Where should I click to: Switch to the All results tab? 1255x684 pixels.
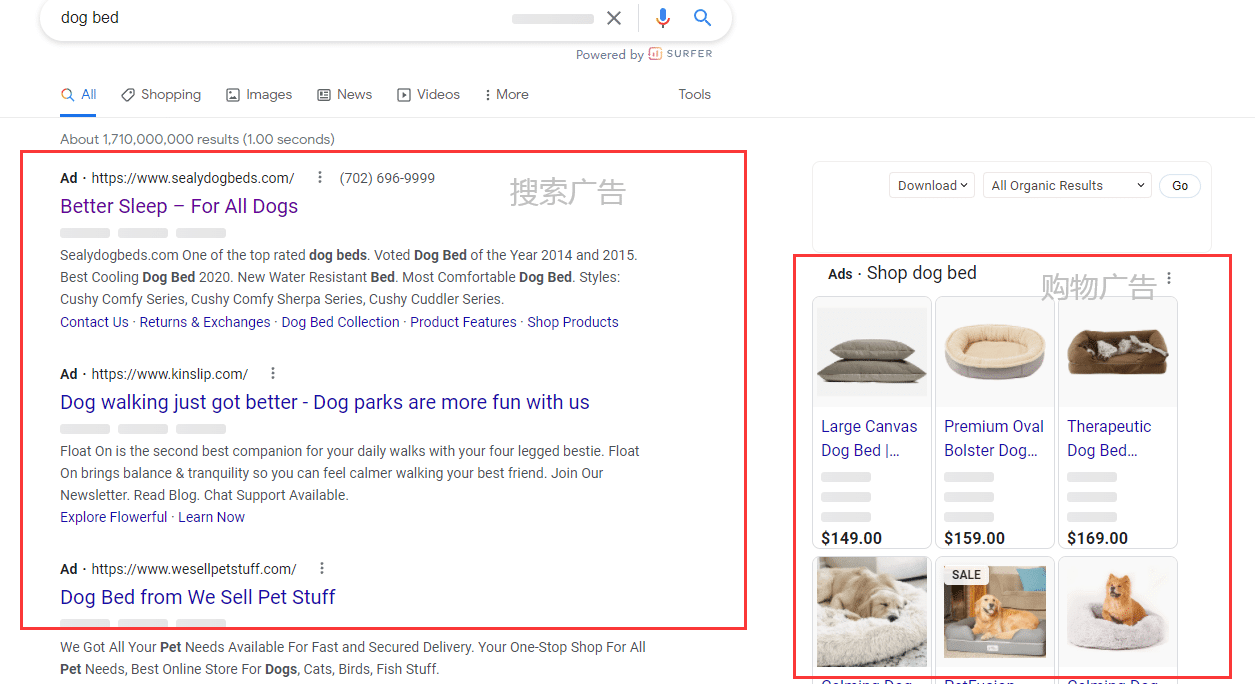(x=79, y=94)
